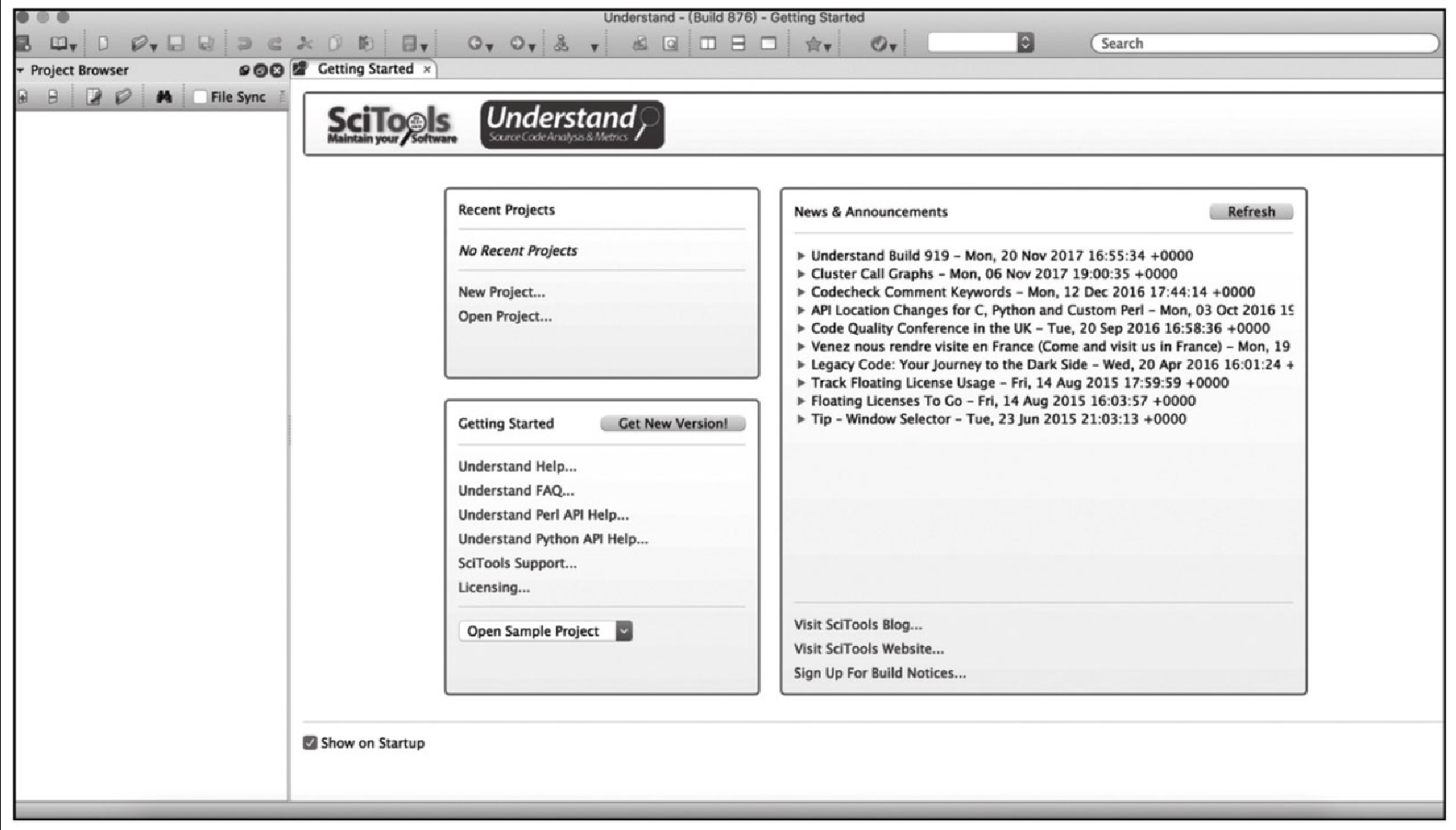Click into the Search field
Screen dimensions: 1456x830
point(1265,43)
